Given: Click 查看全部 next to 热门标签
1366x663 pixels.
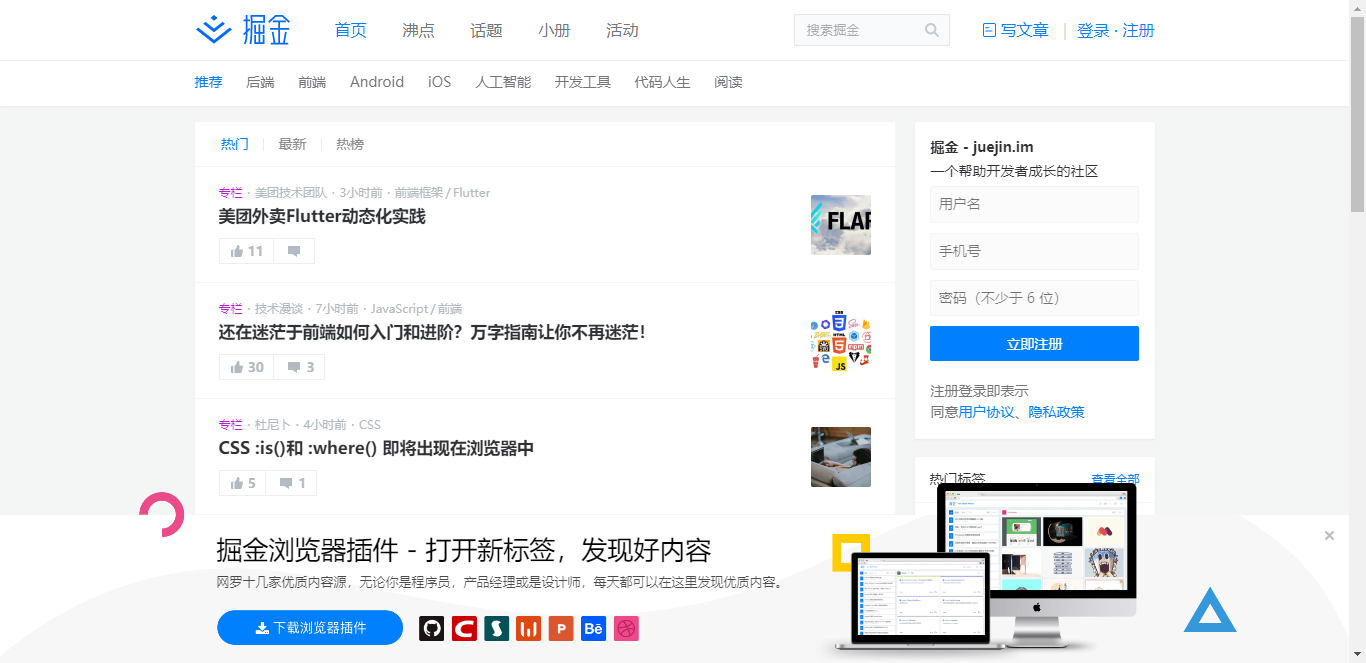Looking at the screenshot, I should [x=1117, y=479].
